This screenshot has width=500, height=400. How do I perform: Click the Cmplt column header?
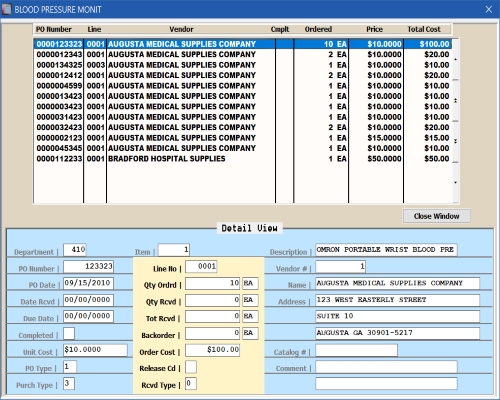pyautogui.click(x=280, y=29)
